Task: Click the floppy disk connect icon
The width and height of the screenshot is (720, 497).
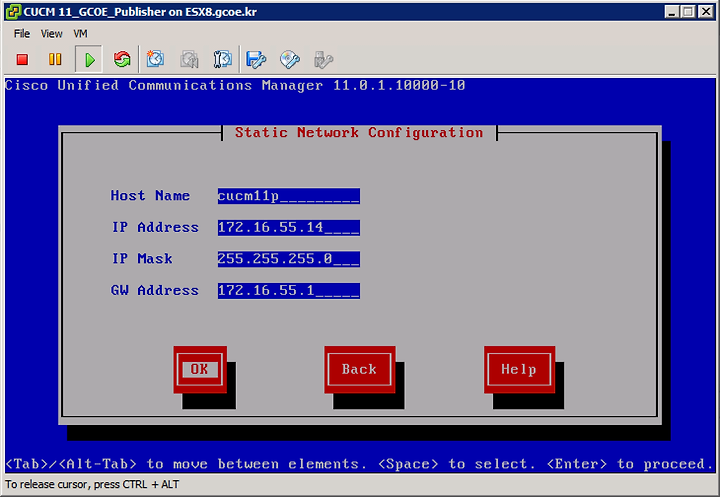Action: pyautogui.click(x=256, y=59)
